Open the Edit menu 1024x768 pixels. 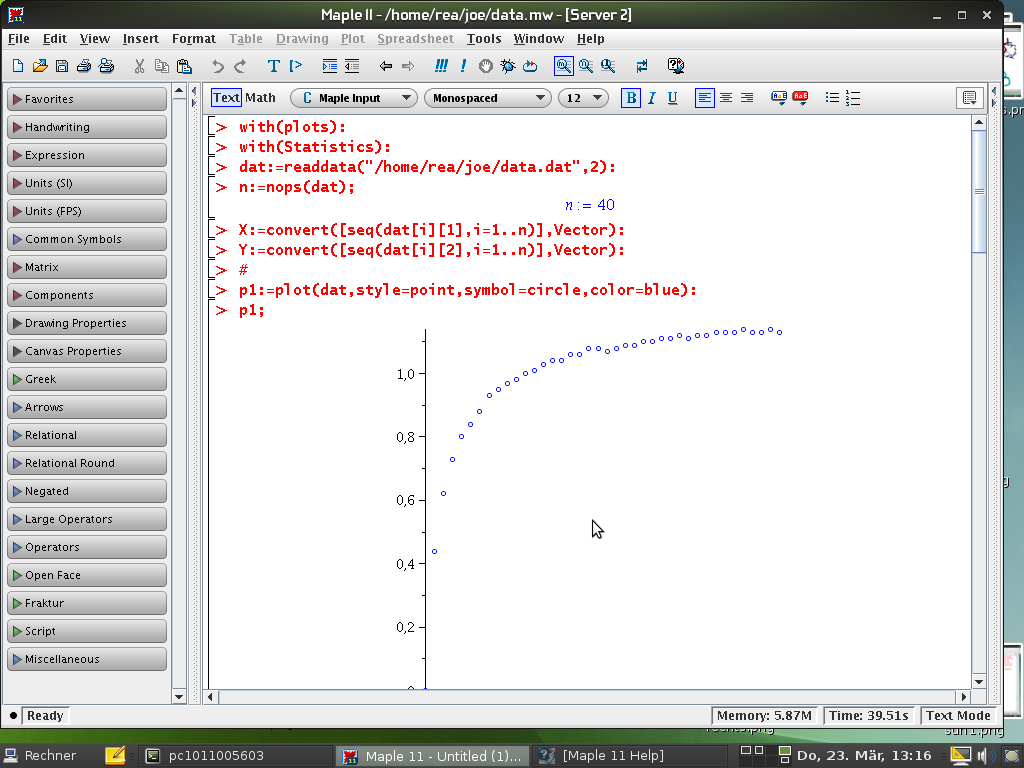55,39
